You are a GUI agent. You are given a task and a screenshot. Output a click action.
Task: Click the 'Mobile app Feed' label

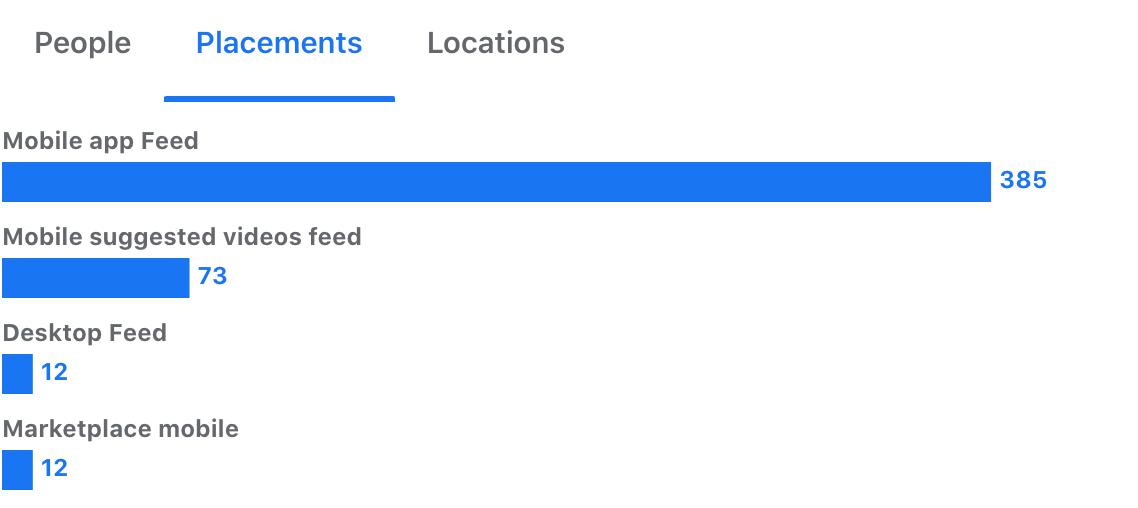100,141
